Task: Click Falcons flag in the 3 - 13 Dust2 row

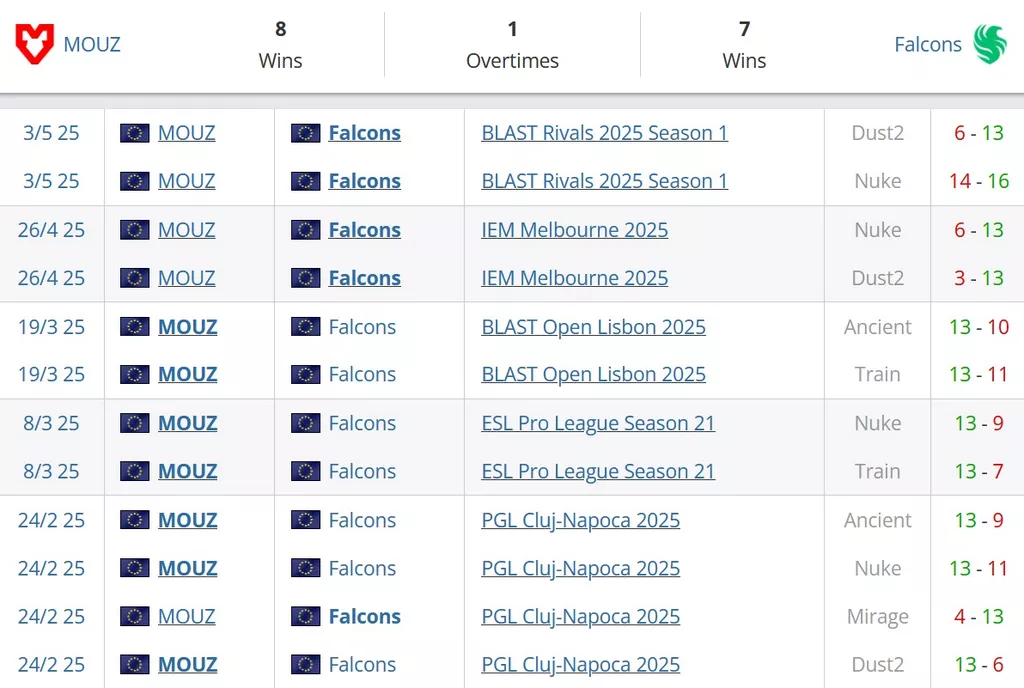Action: [305, 278]
